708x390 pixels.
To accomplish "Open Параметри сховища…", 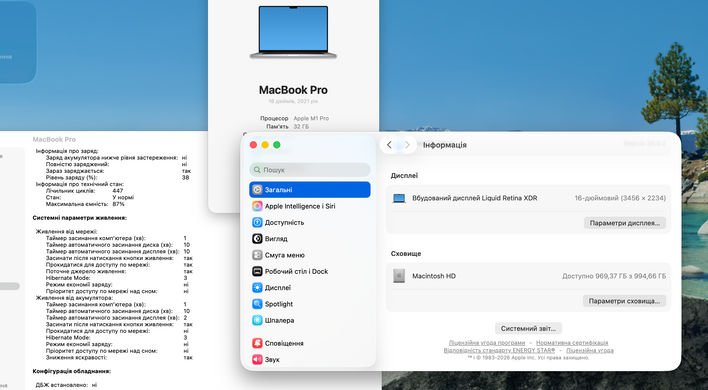I will [x=624, y=301].
